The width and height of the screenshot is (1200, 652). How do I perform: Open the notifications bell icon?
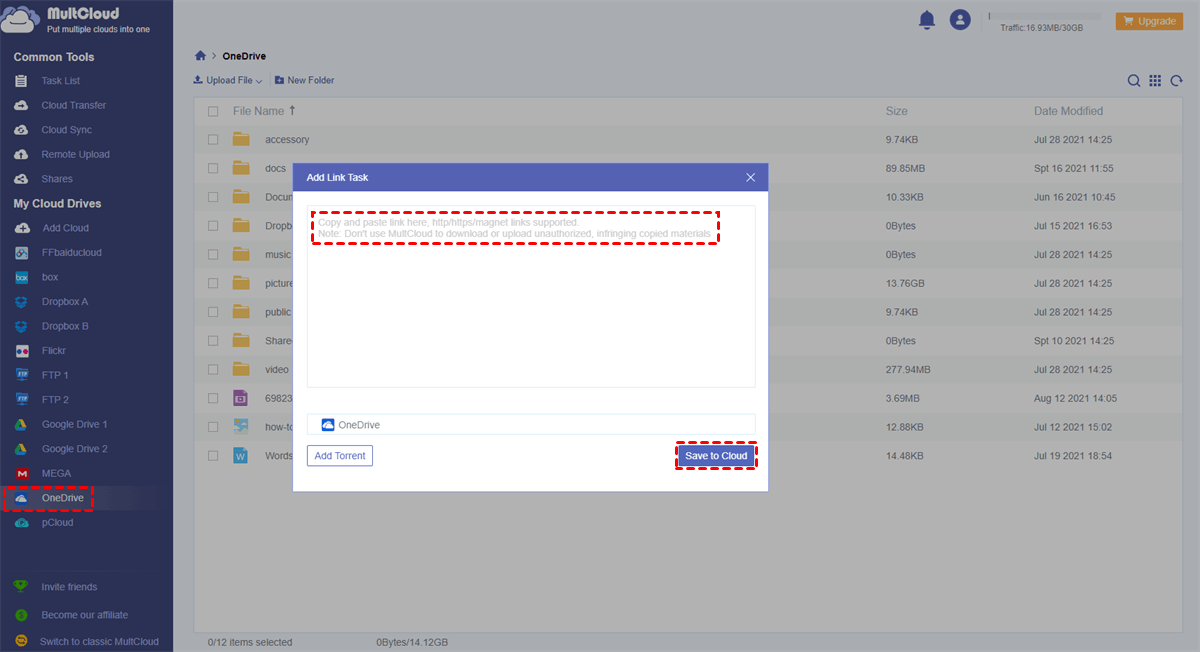pos(926,19)
